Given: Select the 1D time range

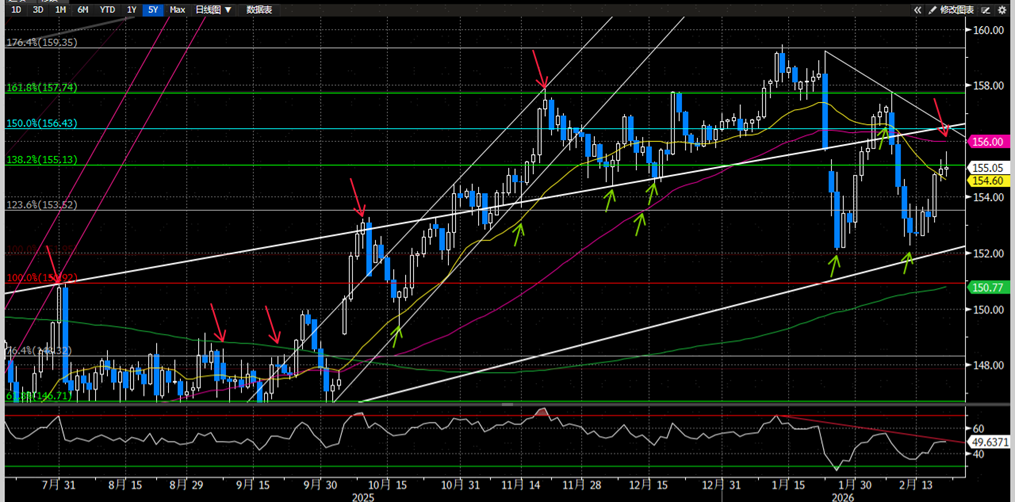Looking at the screenshot, I should click(x=17, y=10).
